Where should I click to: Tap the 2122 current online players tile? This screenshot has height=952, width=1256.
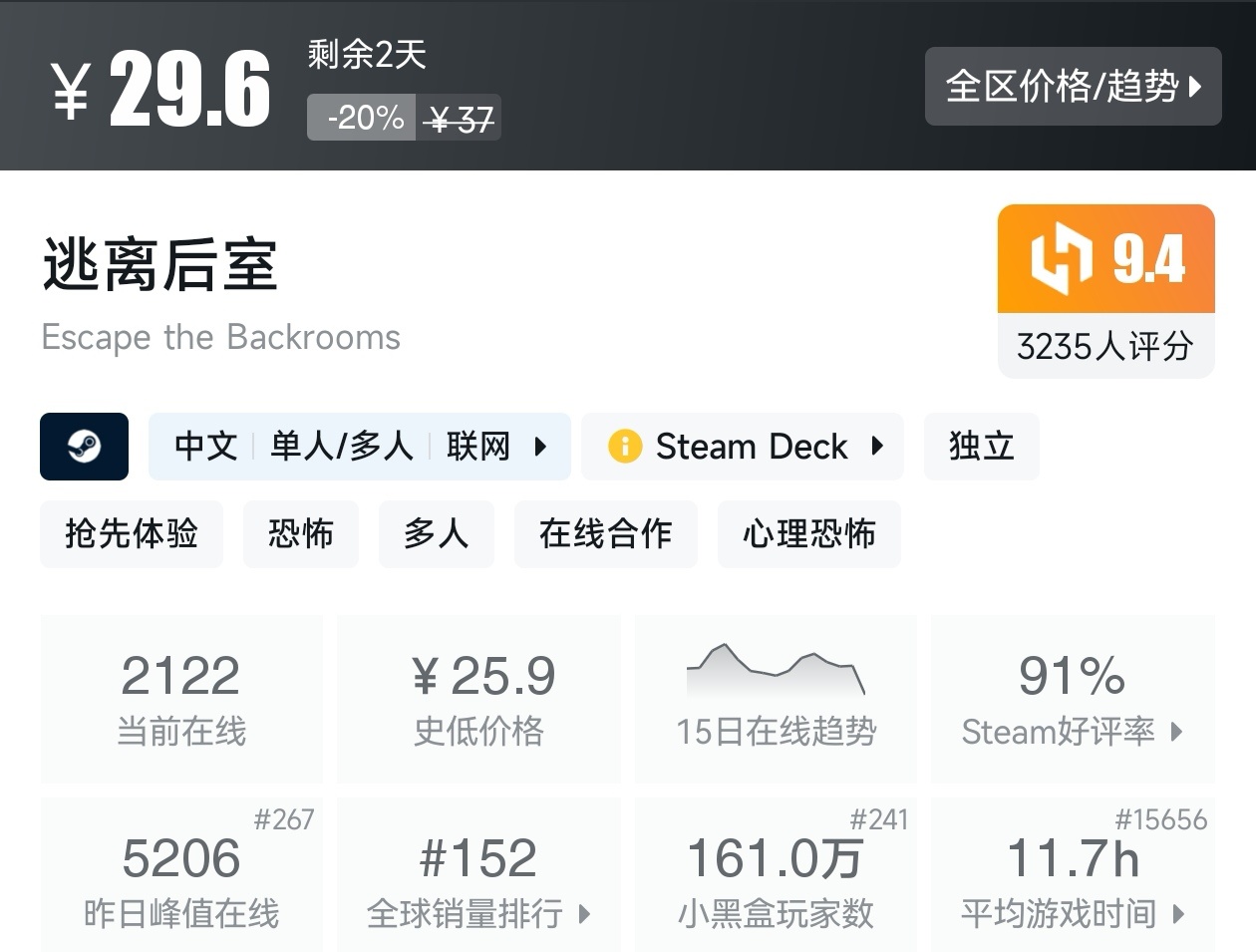pos(181,698)
